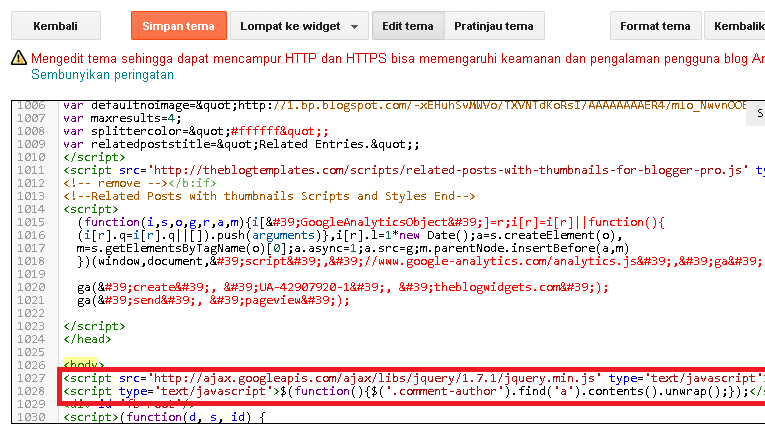Click the UA-42907920-1 analytics create line
The width and height of the screenshot is (765, 441).
(343, 287)
